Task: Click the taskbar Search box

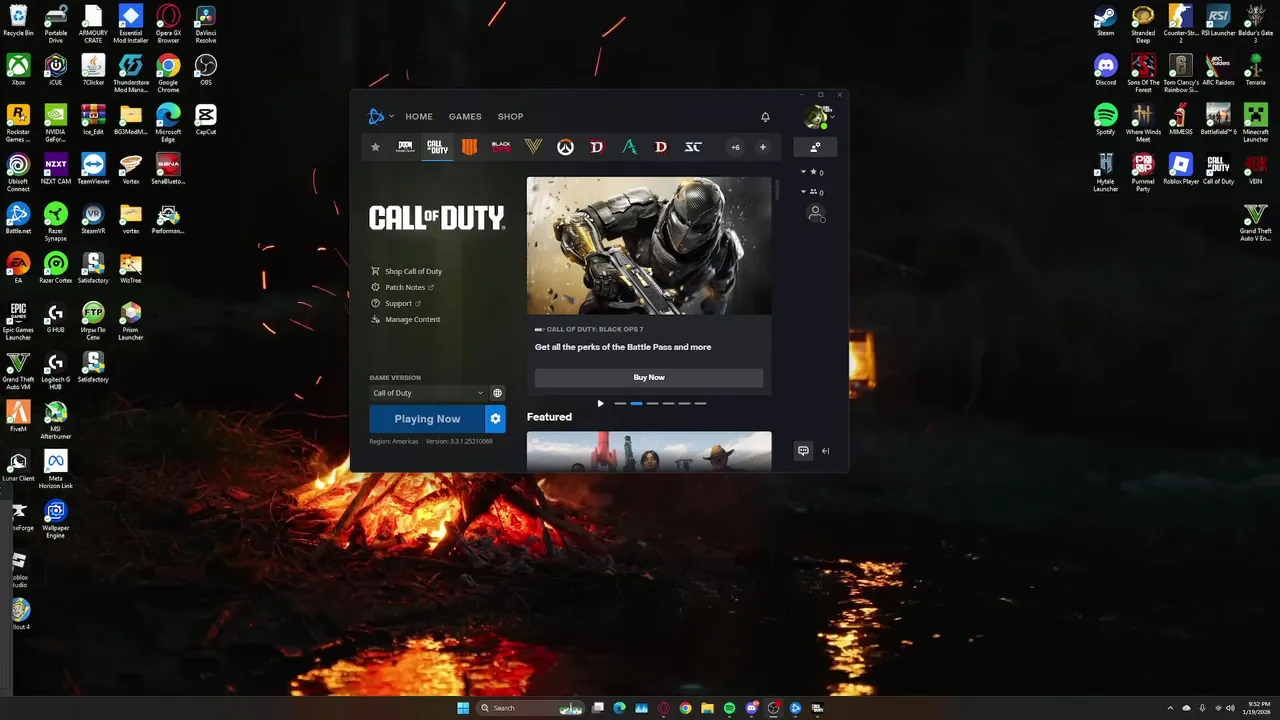Action: [530, 708]
